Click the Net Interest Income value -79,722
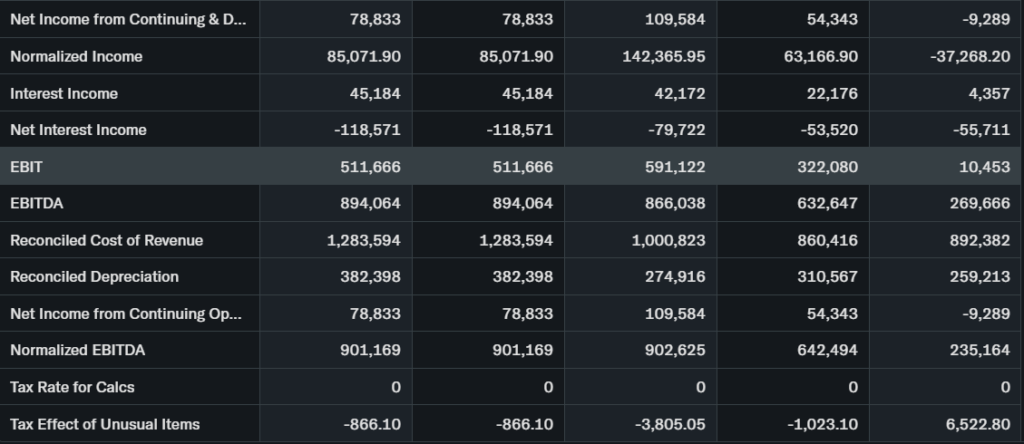1024x444 pixels. [675, 130]
